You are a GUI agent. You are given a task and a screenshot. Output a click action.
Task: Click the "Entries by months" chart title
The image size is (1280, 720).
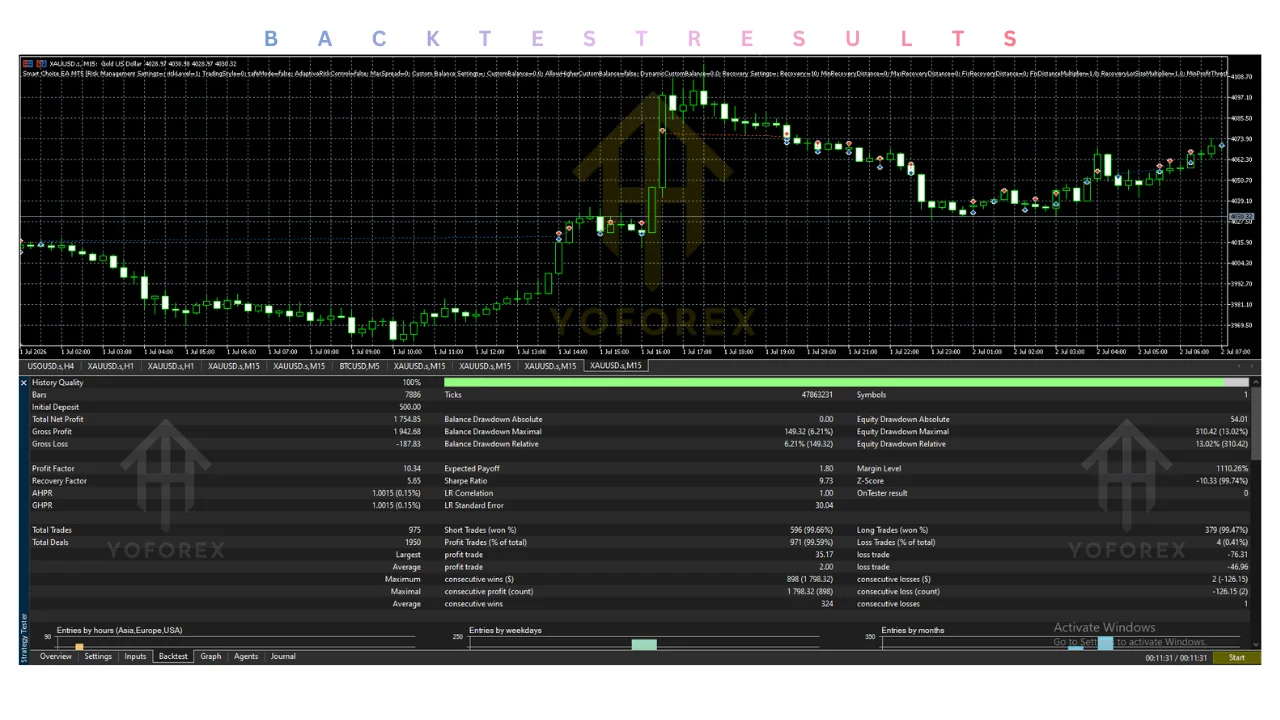[913, 631]
